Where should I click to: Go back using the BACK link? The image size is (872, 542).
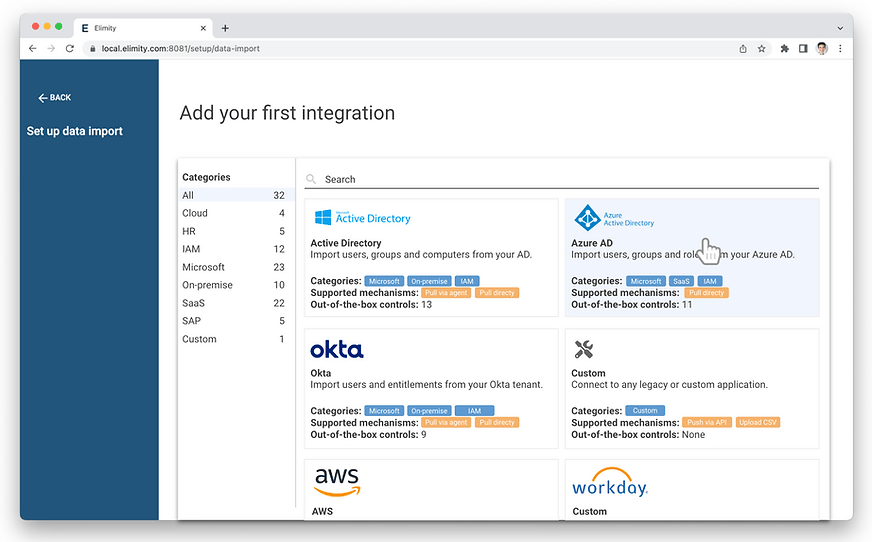[x=54, y=98]
